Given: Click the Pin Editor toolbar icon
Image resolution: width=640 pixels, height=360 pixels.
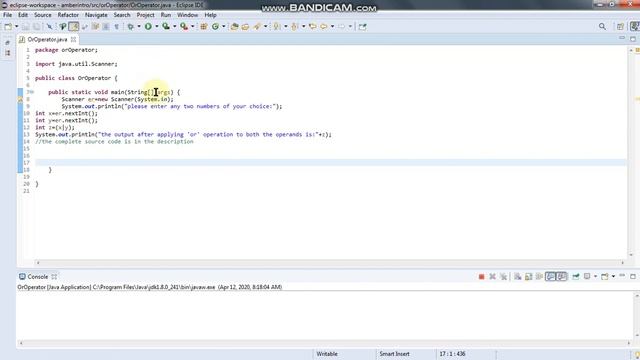Looking at the screenshot, I should [362, 27].
